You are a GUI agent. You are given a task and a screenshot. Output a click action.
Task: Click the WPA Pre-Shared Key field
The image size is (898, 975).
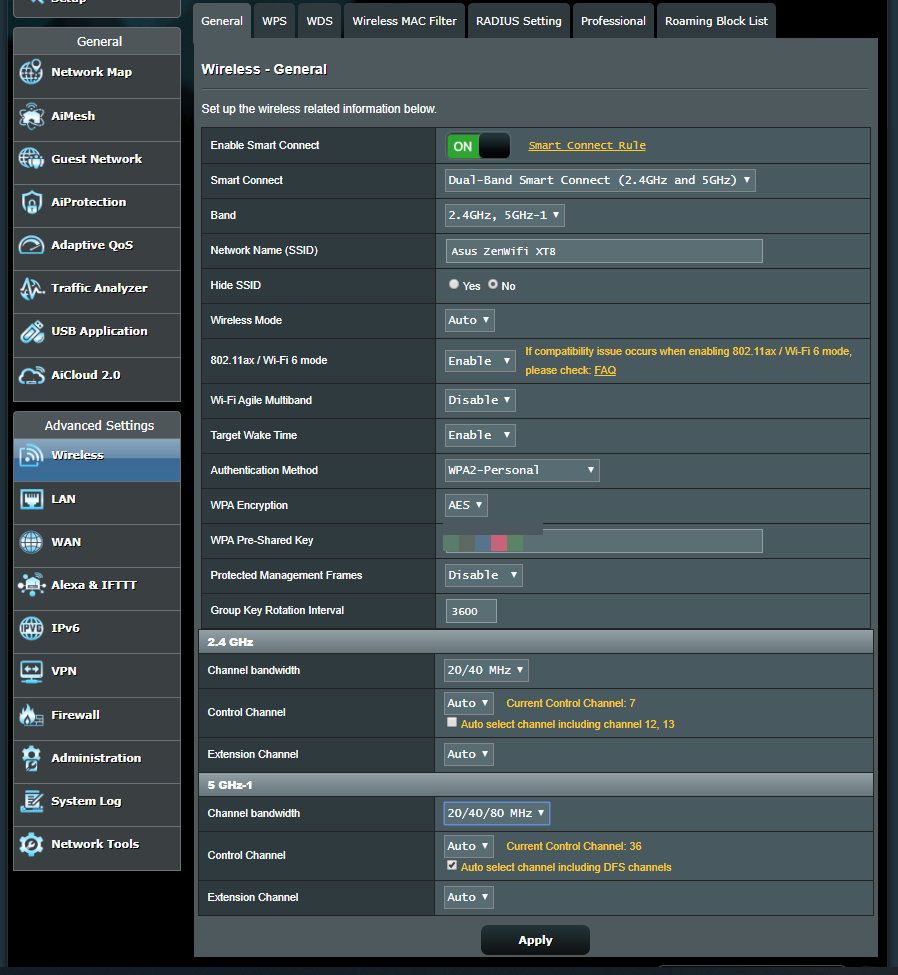click(604, 541)
